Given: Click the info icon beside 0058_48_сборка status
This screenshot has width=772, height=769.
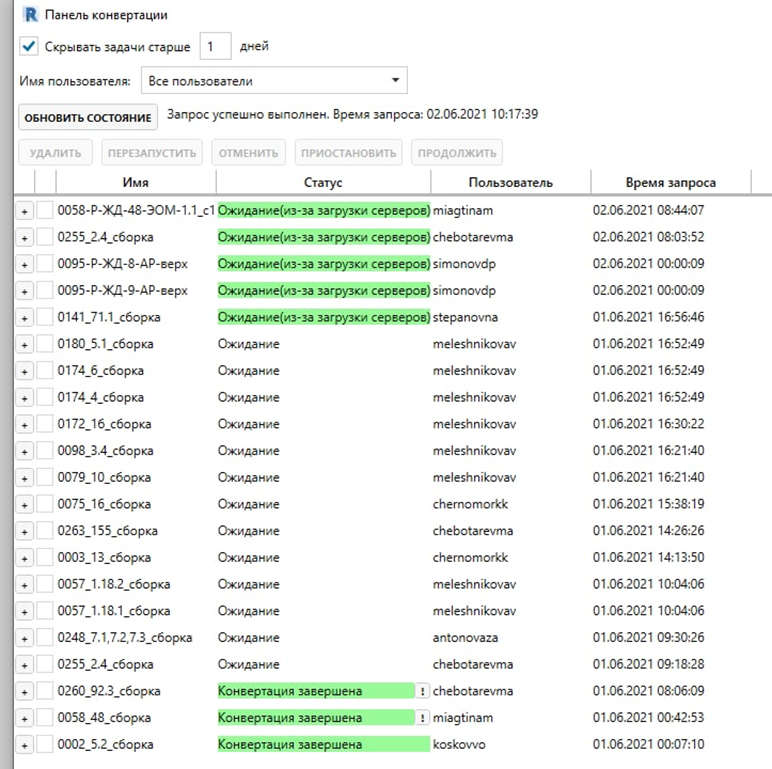Looking at the screenshot, I should [x=422, y=718].
